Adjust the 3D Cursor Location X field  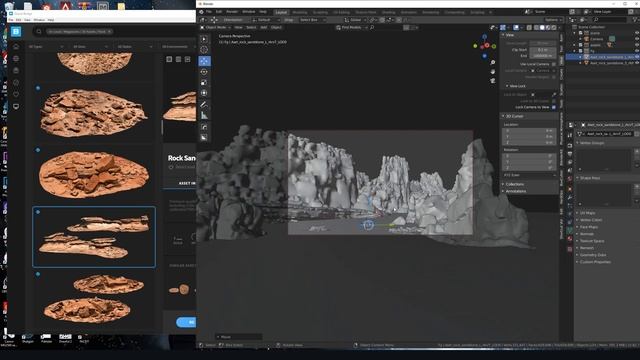coord(529,131)
